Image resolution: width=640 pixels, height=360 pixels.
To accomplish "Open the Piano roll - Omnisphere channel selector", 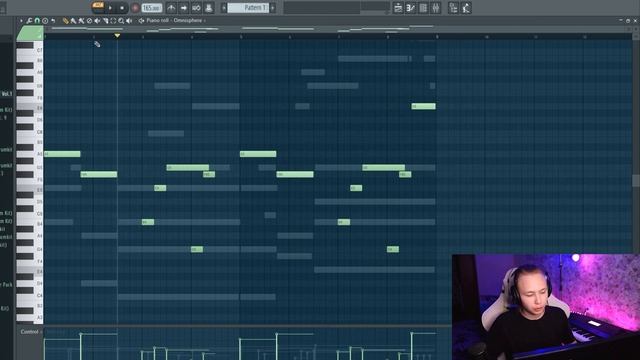I will pyautogui.click(x=174, y=20).
